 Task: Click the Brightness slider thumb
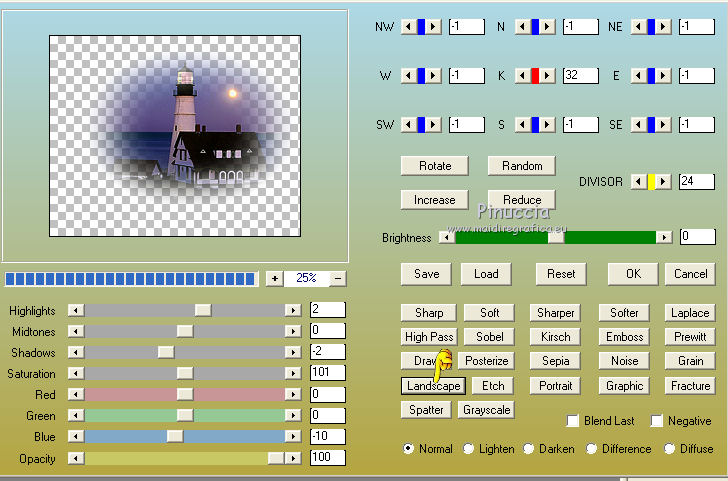(556, 237)
